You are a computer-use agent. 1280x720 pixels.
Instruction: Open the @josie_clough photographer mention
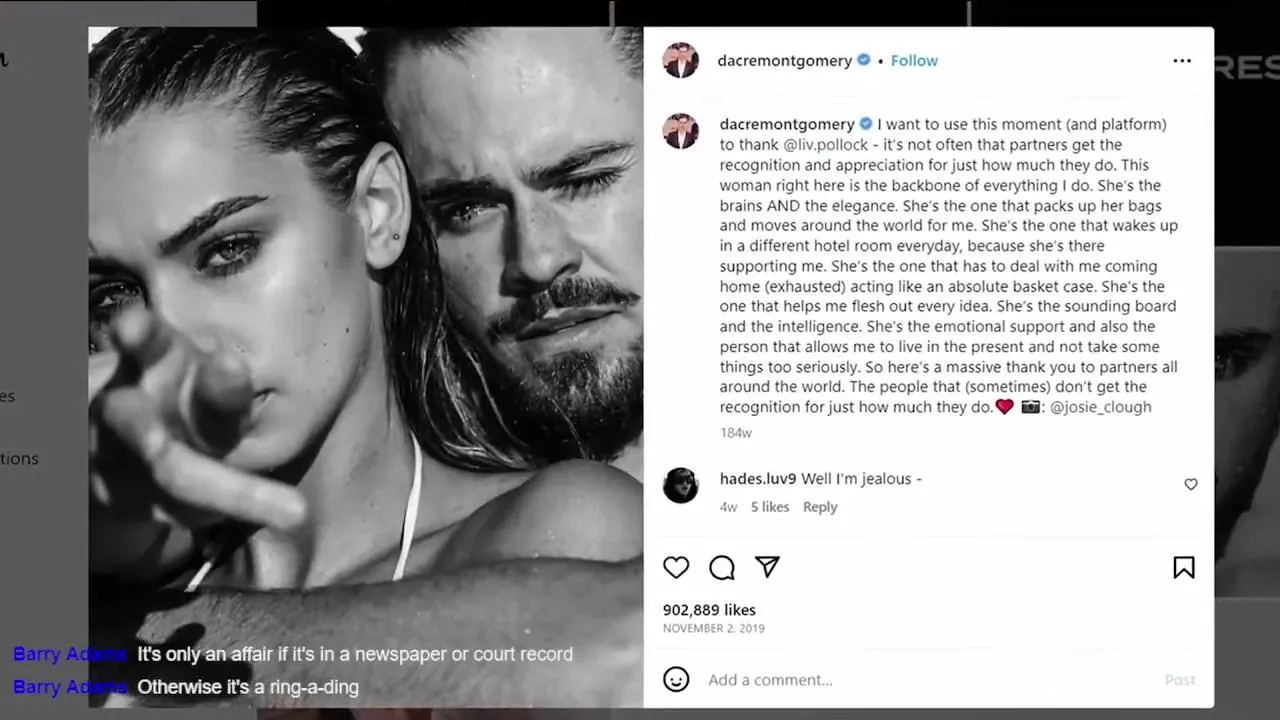(x=1100, y=407)
